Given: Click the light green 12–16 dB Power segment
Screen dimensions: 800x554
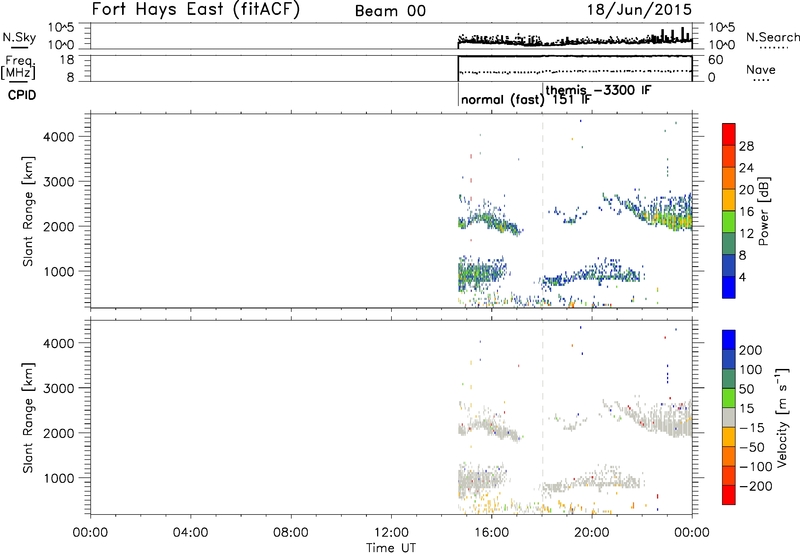Looking at the screenshot, I should pyautogui.click(x=729, y=221).
